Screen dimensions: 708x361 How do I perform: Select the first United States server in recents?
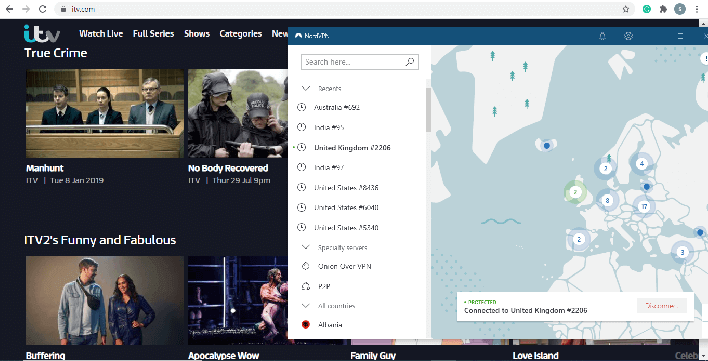coord(346,187)
